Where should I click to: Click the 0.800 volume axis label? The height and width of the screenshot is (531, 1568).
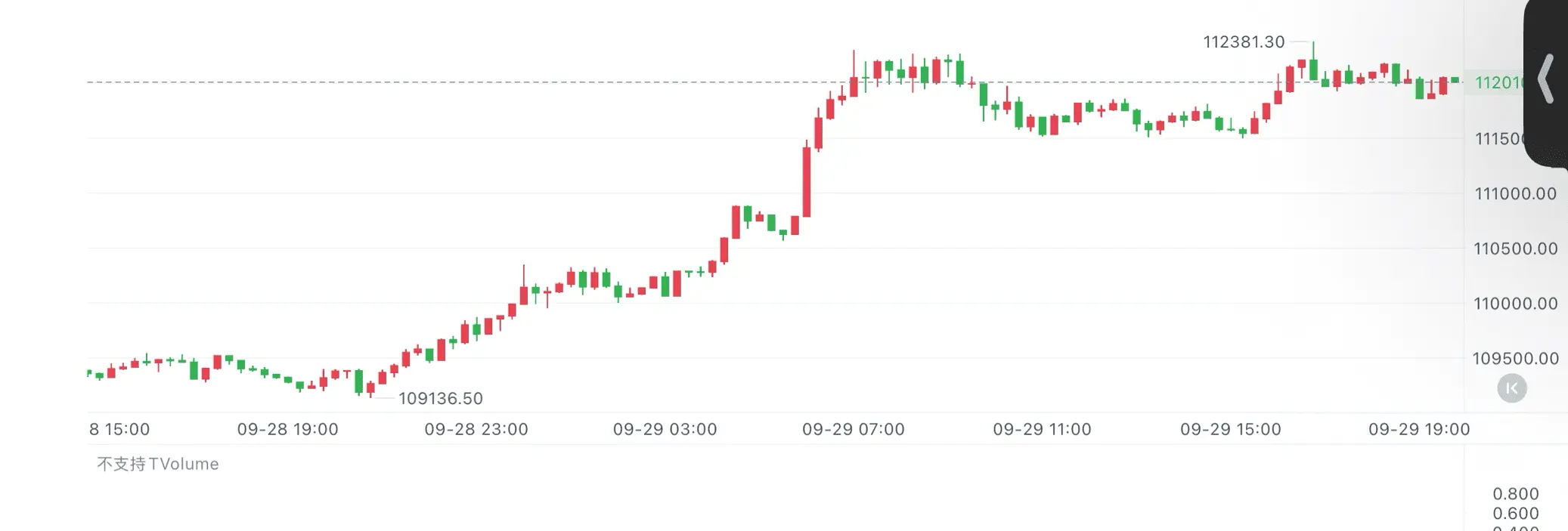coord(1515,494)
